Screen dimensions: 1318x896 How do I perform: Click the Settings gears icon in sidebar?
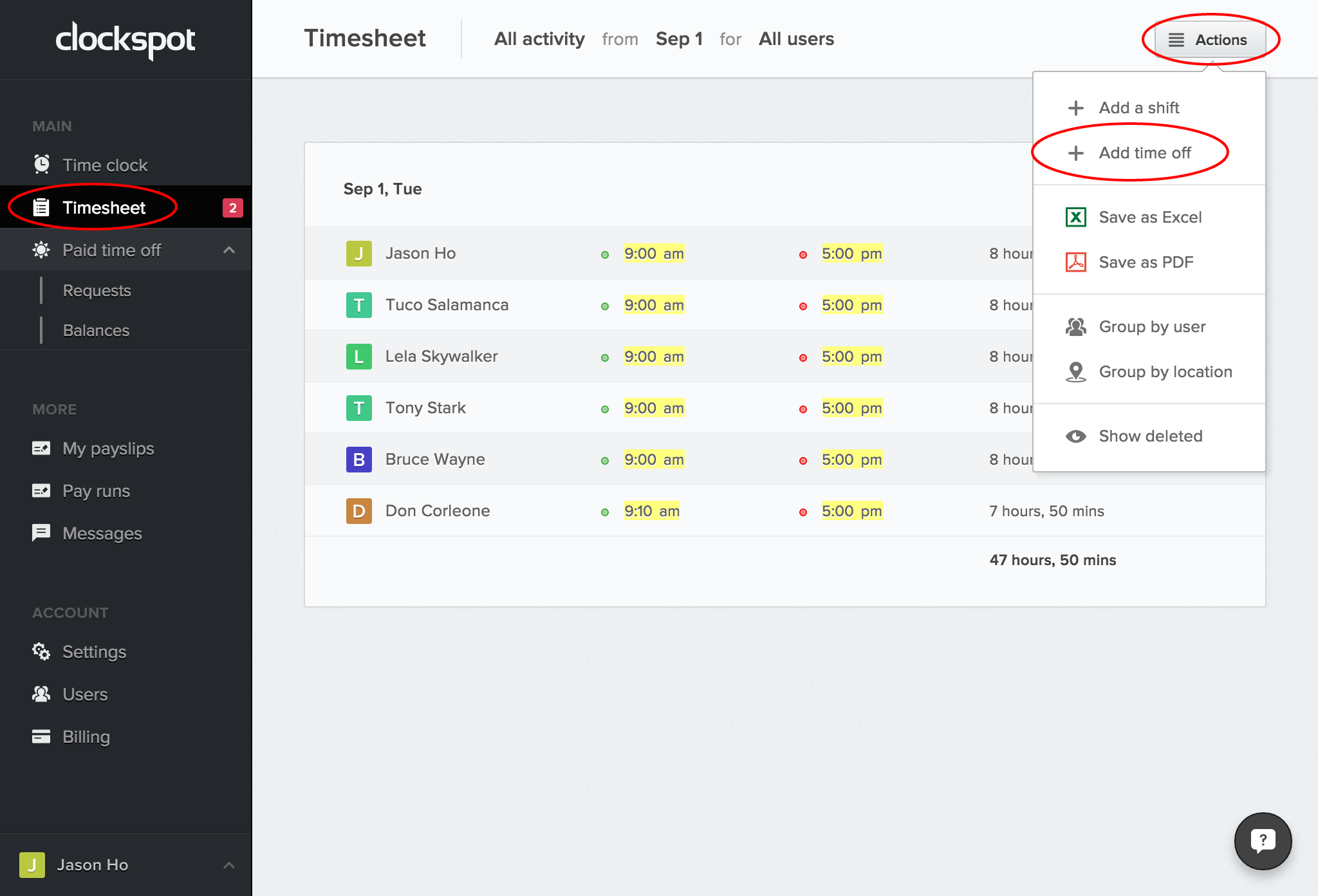41,651
